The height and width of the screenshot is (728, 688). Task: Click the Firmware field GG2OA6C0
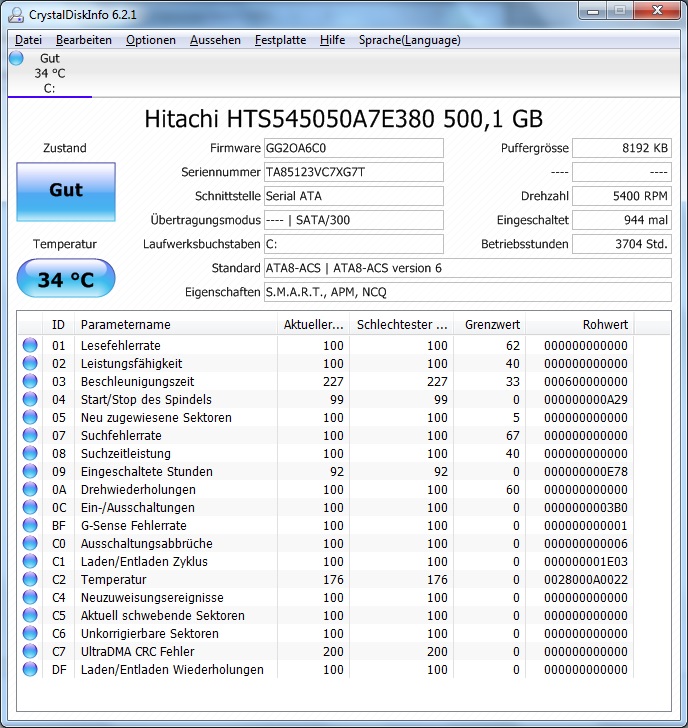[354, 148]
